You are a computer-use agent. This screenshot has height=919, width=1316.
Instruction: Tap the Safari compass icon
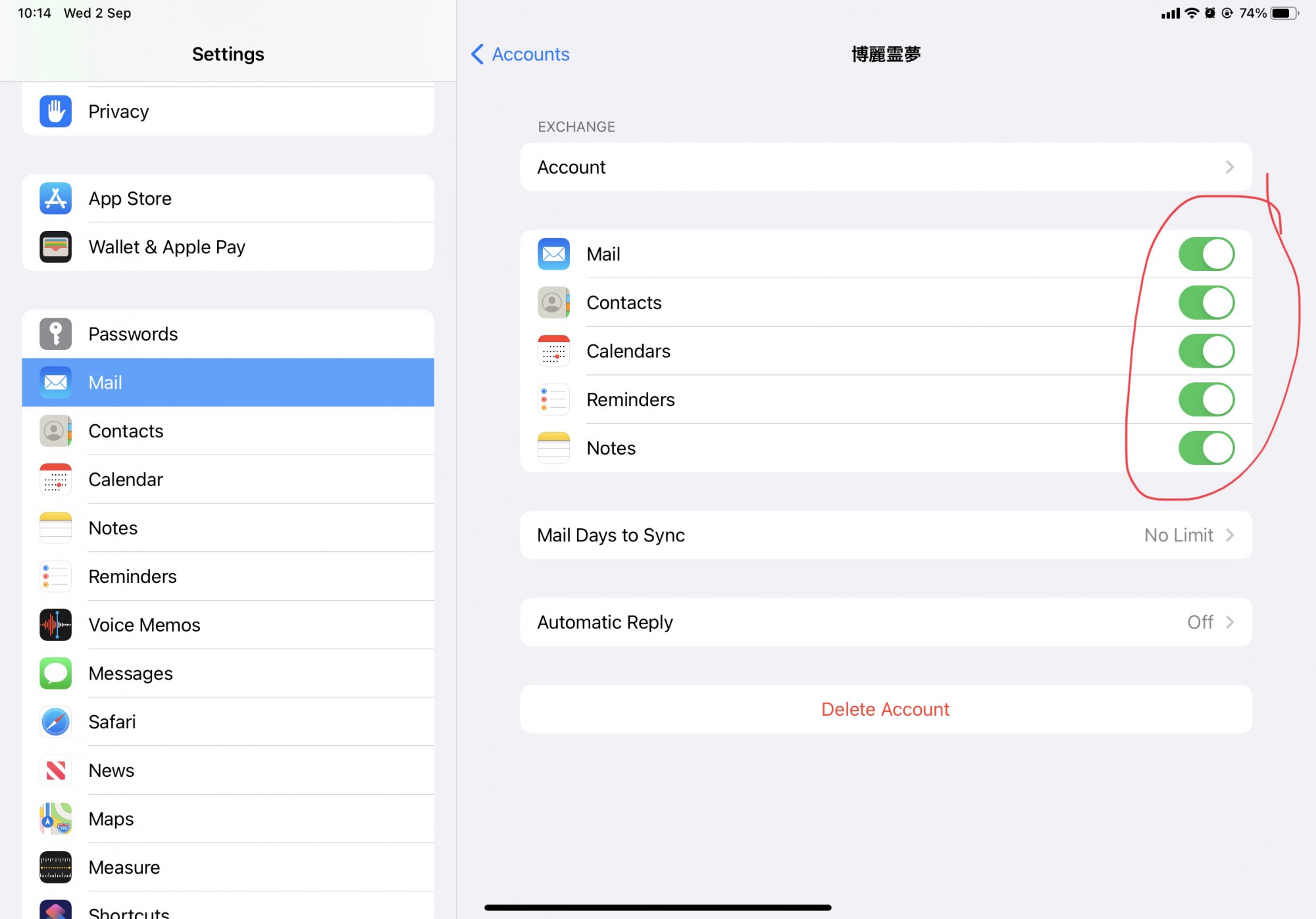coord(55,722)
